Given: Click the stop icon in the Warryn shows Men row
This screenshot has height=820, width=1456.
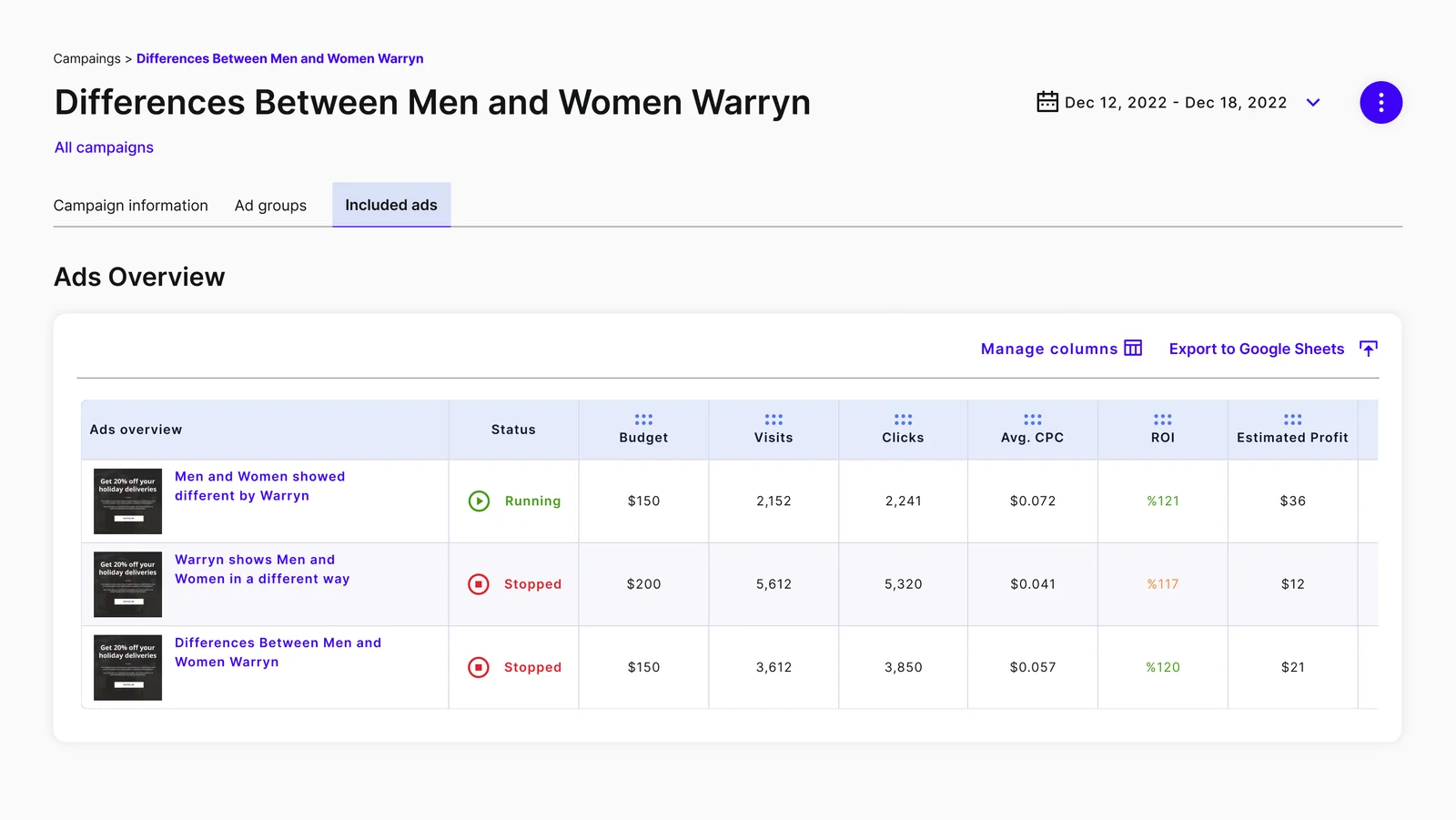Looking at the screenshot, I should point(479,584).
